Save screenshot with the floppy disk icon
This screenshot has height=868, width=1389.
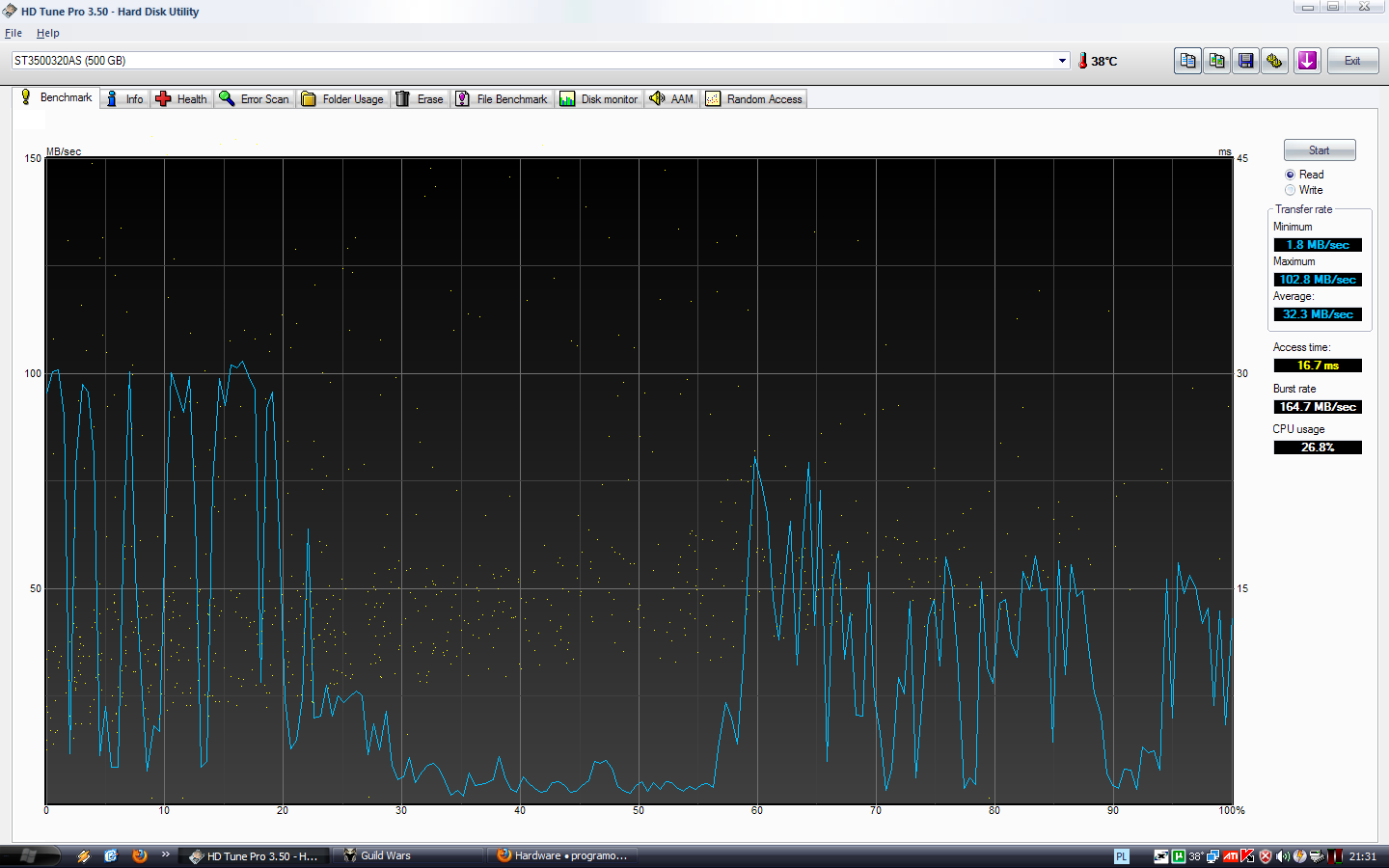tap(1245, 61)
